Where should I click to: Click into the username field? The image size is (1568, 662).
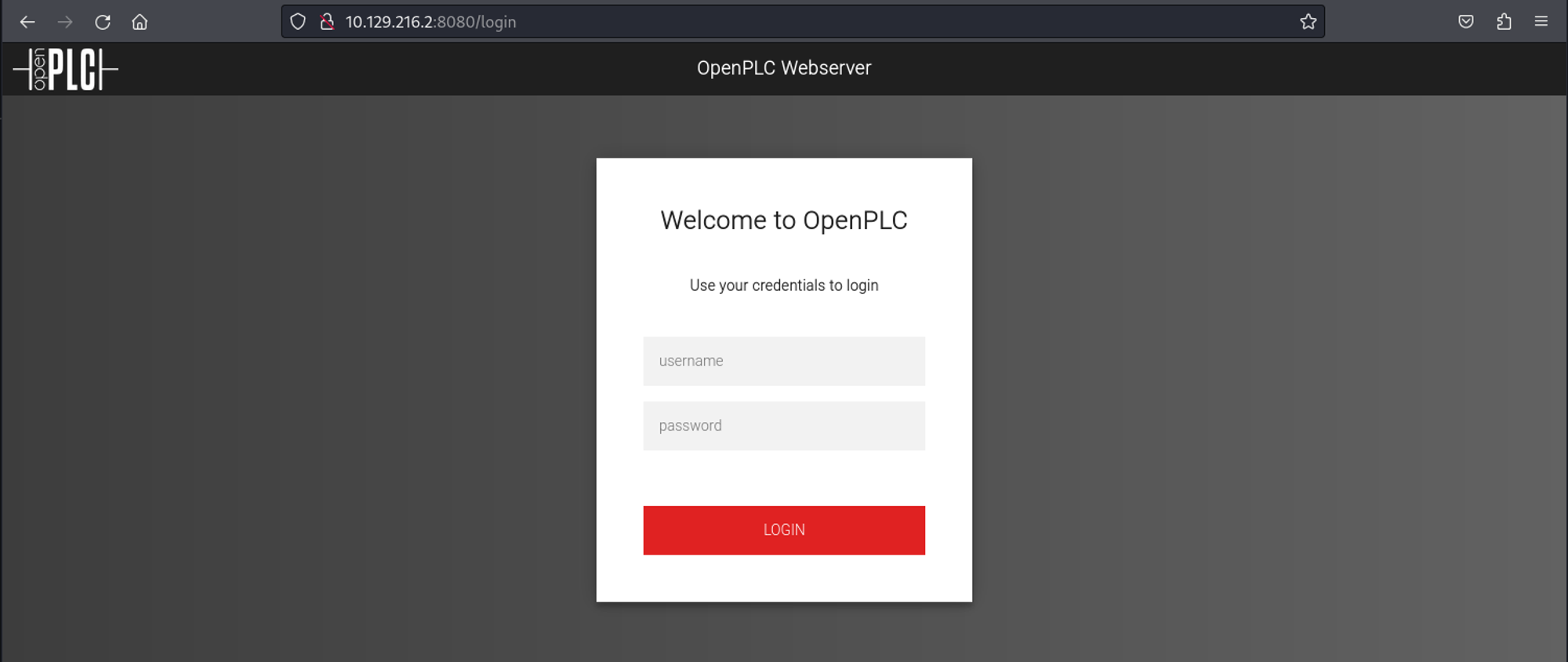[784, 361]
